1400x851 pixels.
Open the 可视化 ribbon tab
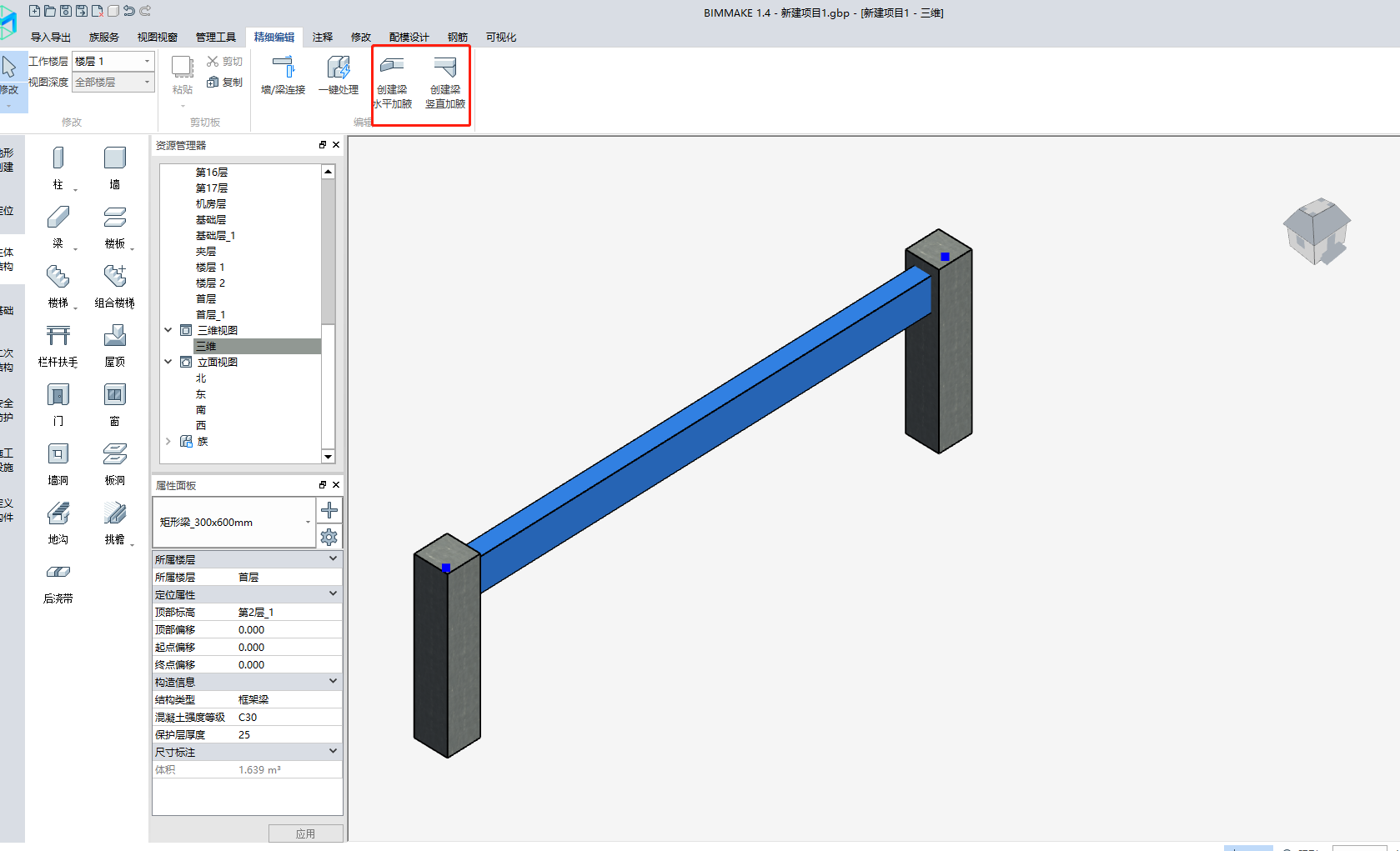click(501, 37)
